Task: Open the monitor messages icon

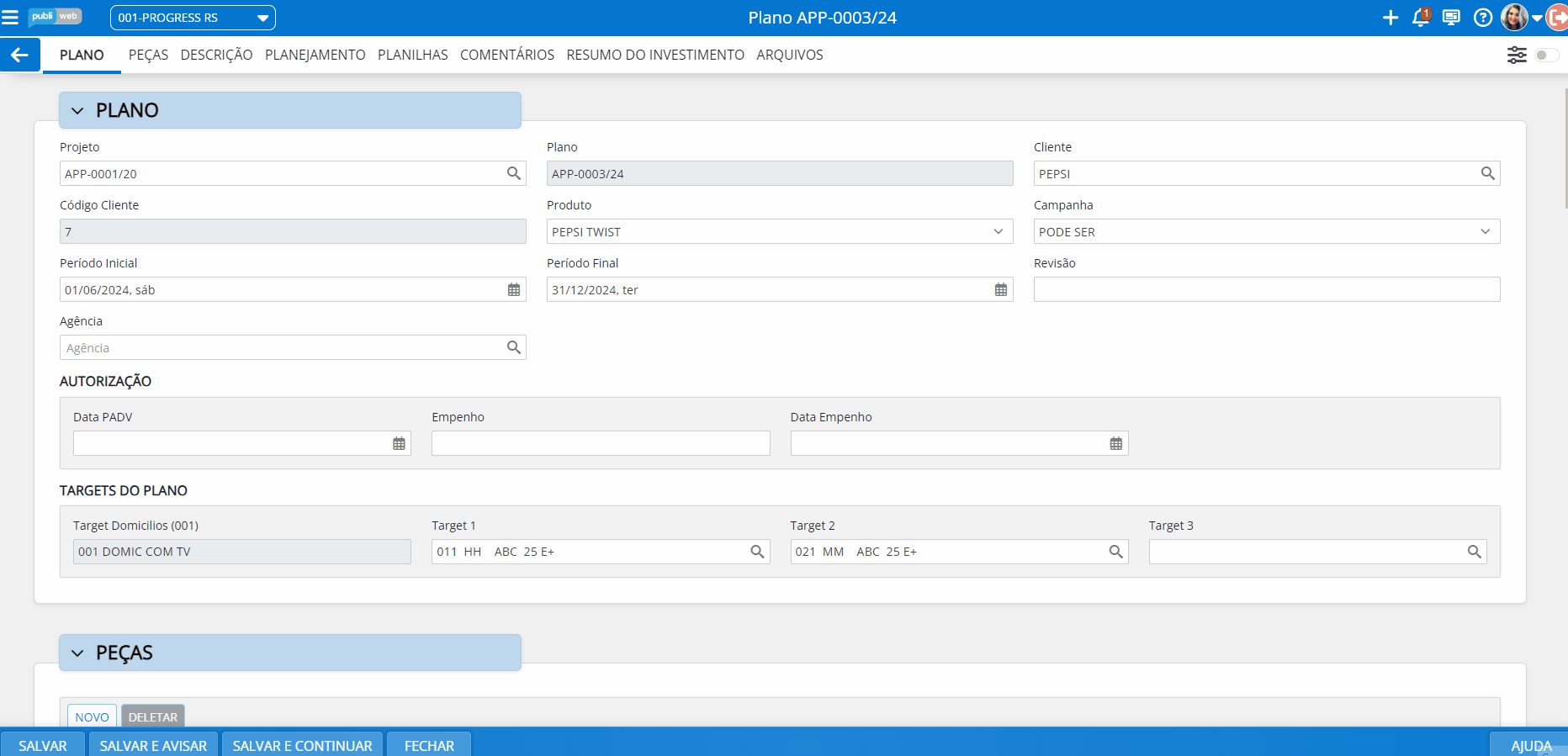Action: pos(1451,18)
